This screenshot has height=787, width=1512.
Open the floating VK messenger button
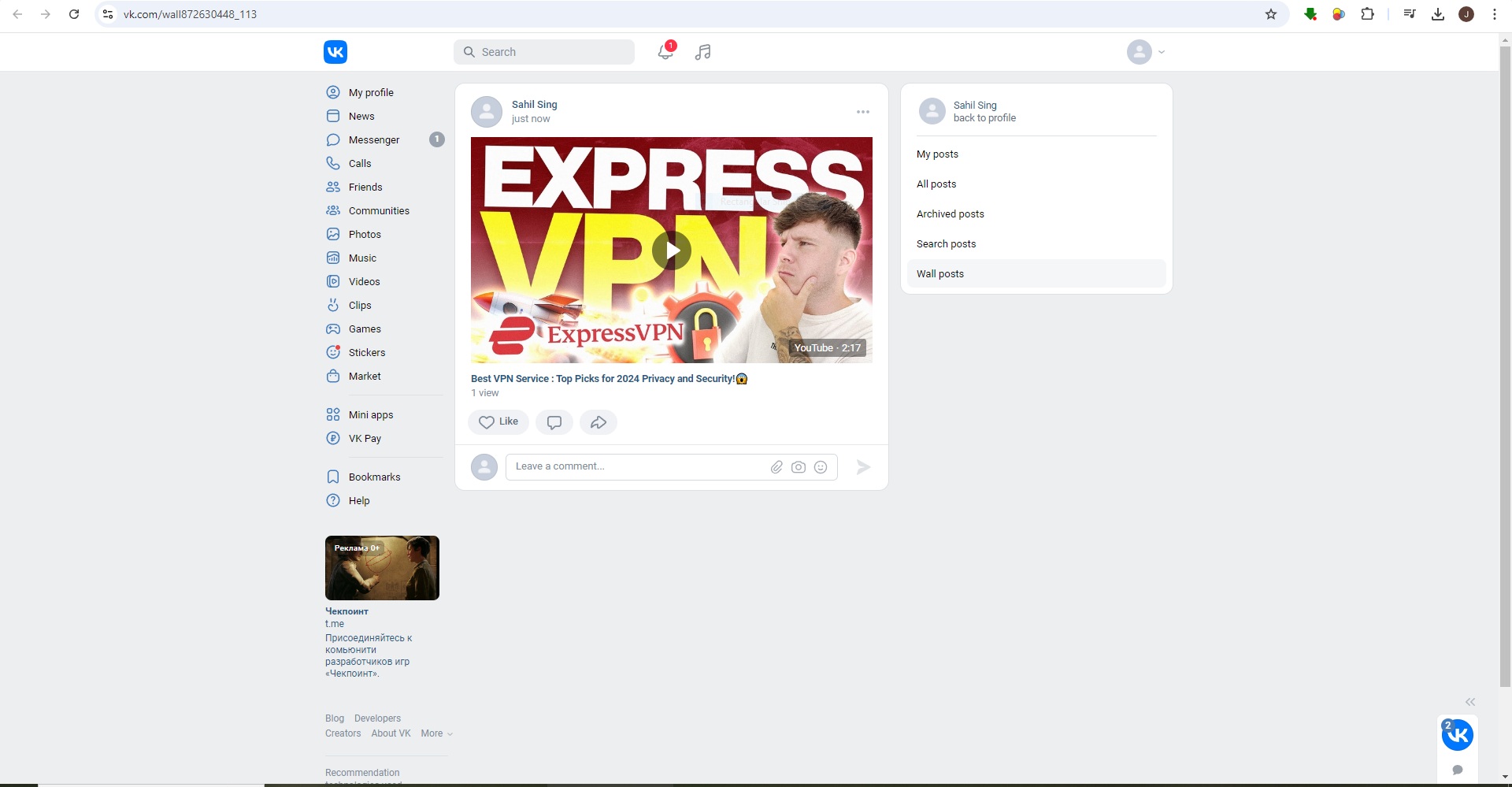1458,735
